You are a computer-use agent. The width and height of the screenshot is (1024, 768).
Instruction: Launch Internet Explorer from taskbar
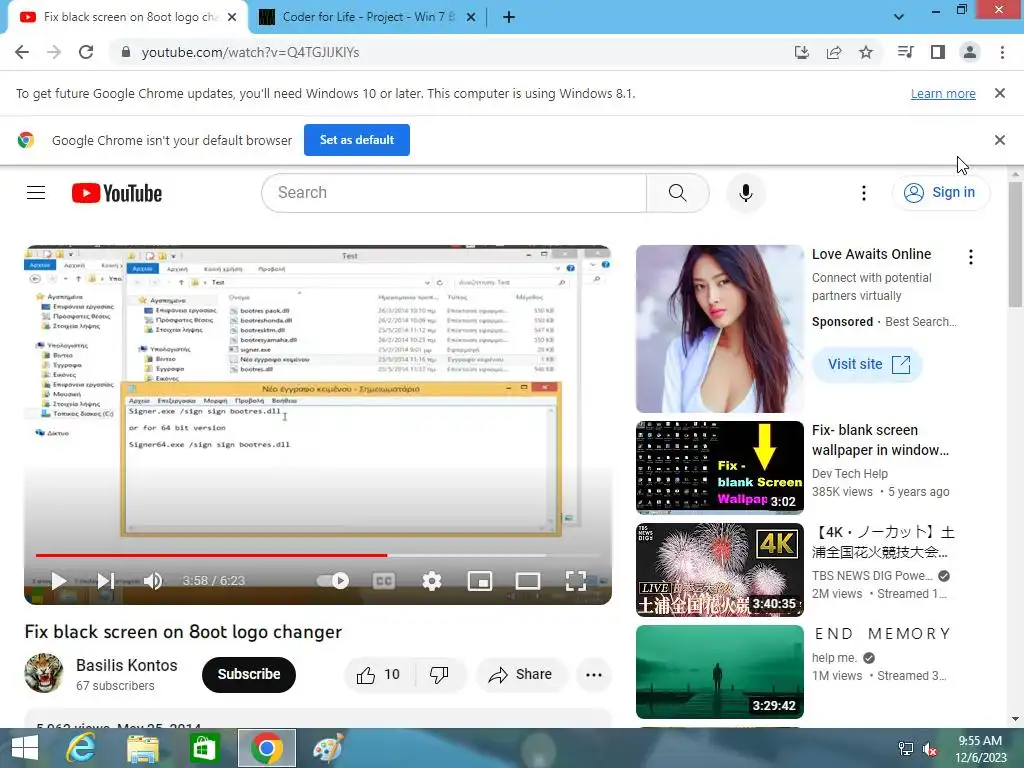coord(81,748)
